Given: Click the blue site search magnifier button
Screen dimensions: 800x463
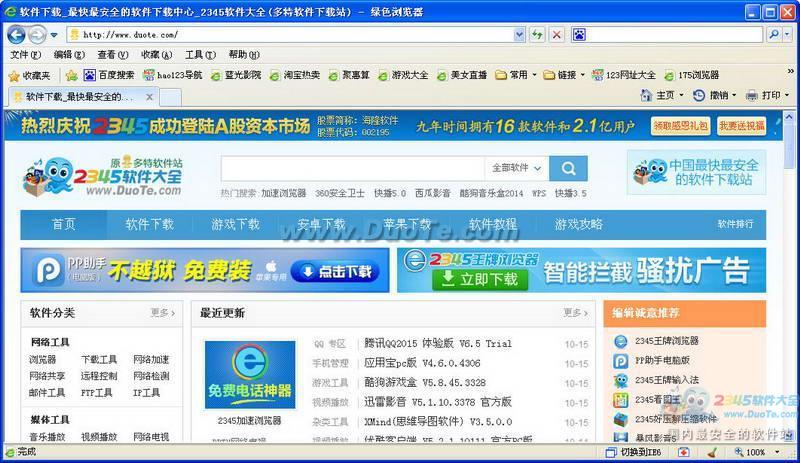Looking at the screenshot, I should (x=568, y=168).
